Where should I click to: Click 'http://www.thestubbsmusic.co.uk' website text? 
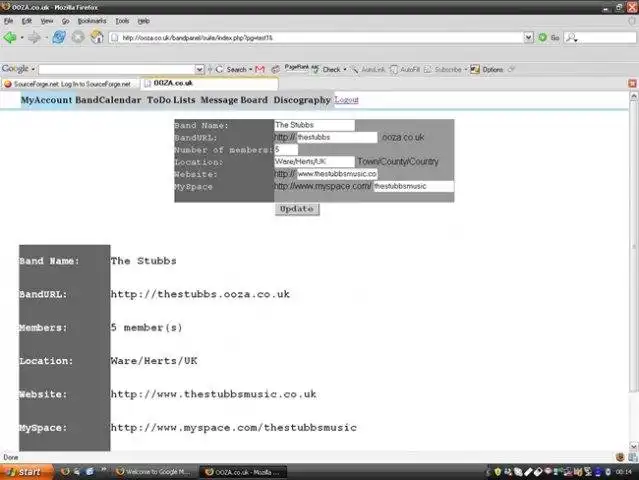coord(214,394)
